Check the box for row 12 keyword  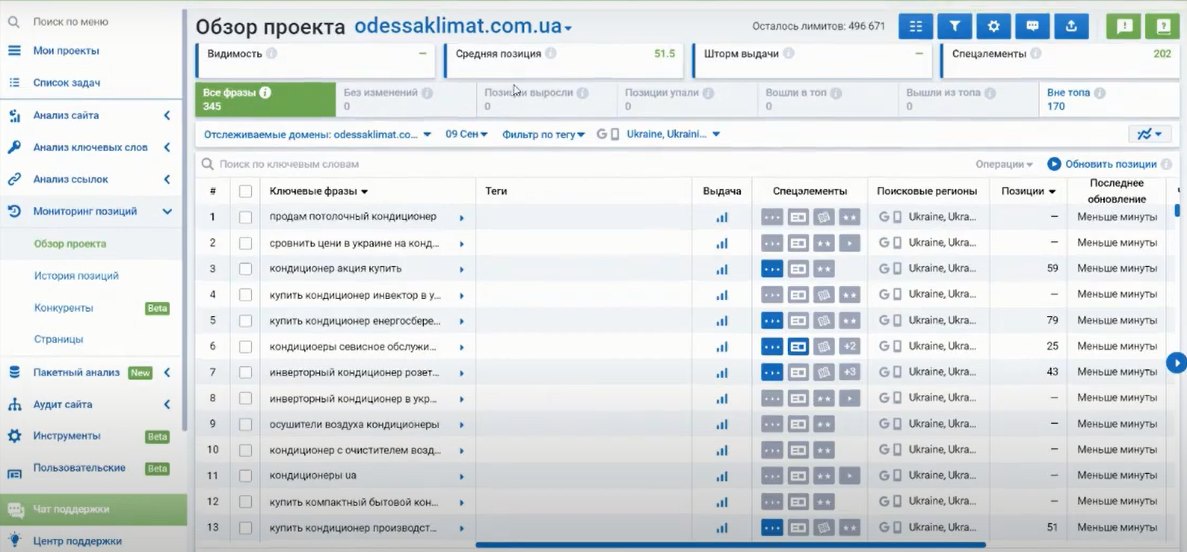click(245, 501)
